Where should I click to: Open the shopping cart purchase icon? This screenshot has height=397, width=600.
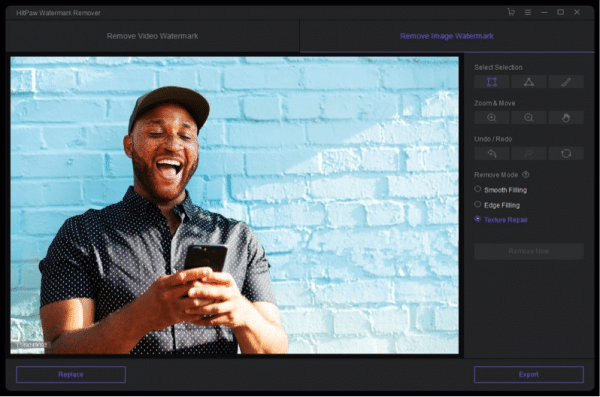511,12
